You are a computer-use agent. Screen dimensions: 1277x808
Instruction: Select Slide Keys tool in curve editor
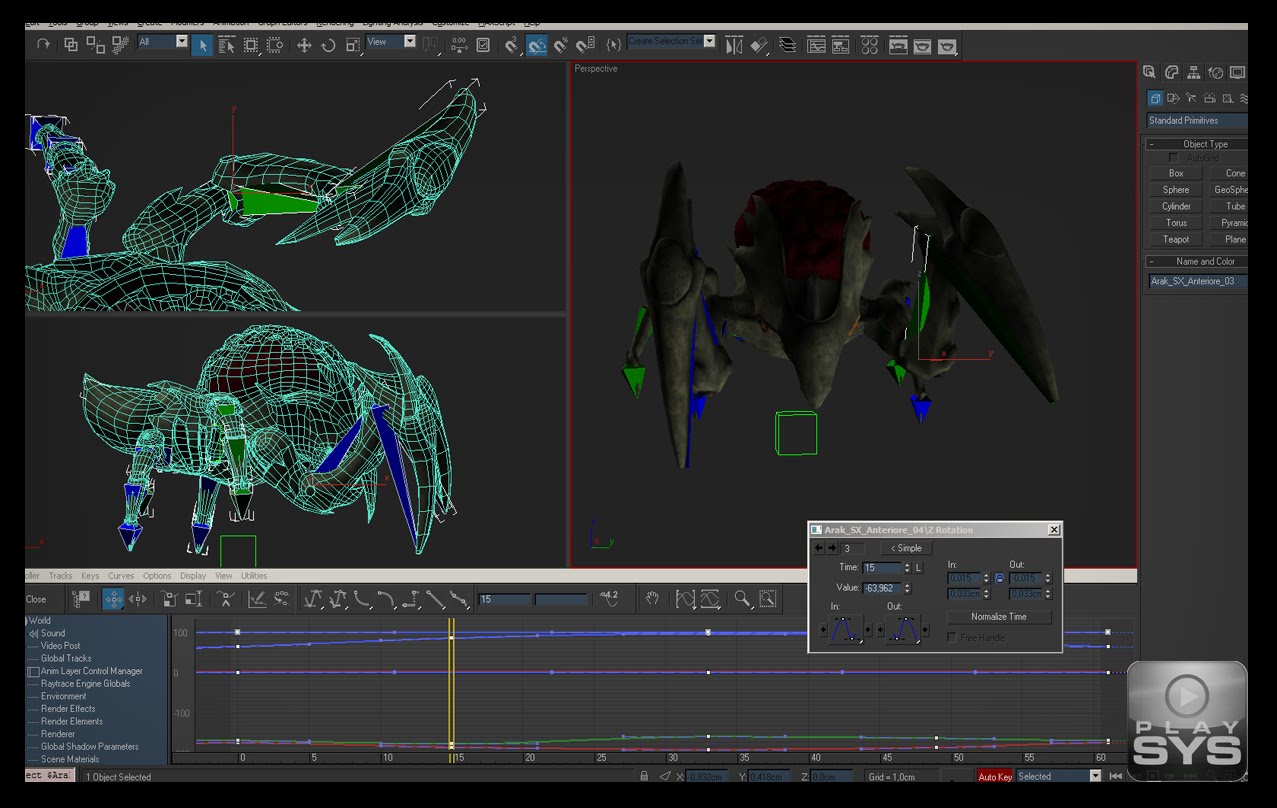tap(138, 598)
